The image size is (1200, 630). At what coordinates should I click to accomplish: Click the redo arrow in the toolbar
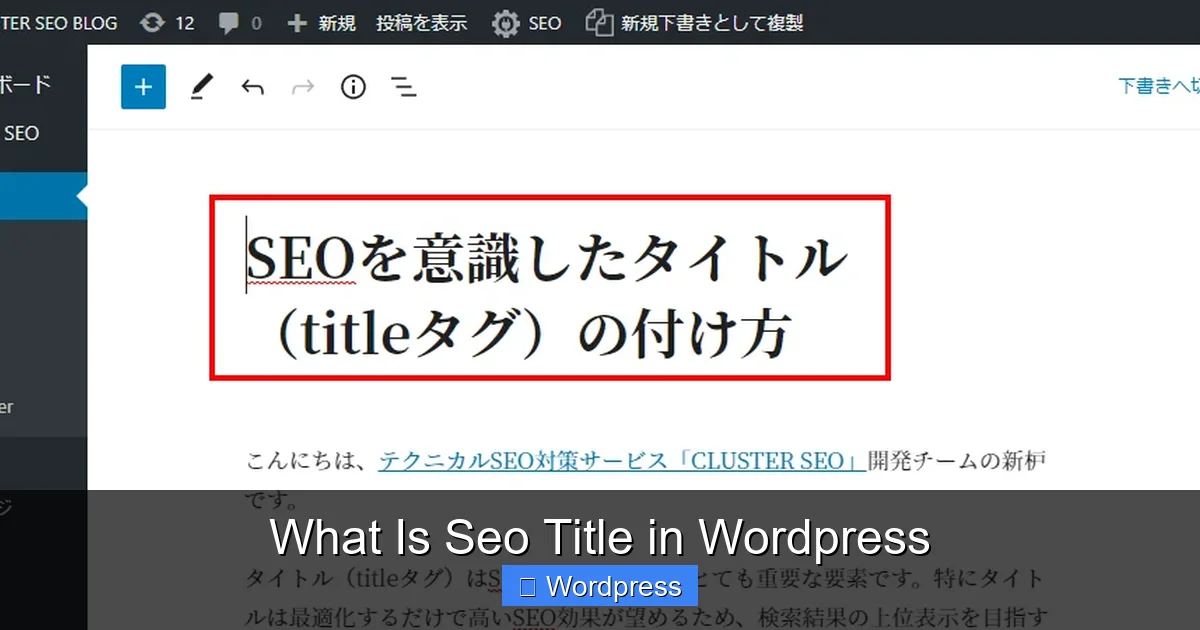point(303,87)
